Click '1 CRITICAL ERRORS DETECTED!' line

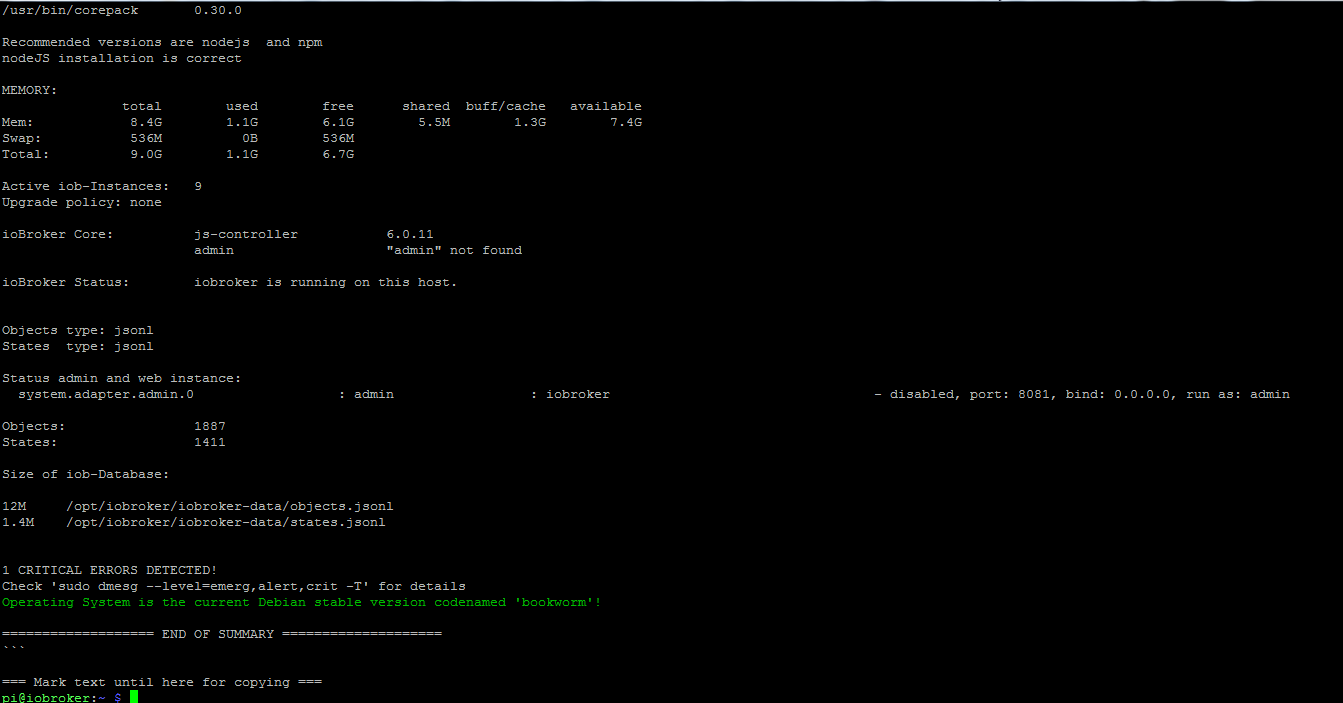[110, 570]
